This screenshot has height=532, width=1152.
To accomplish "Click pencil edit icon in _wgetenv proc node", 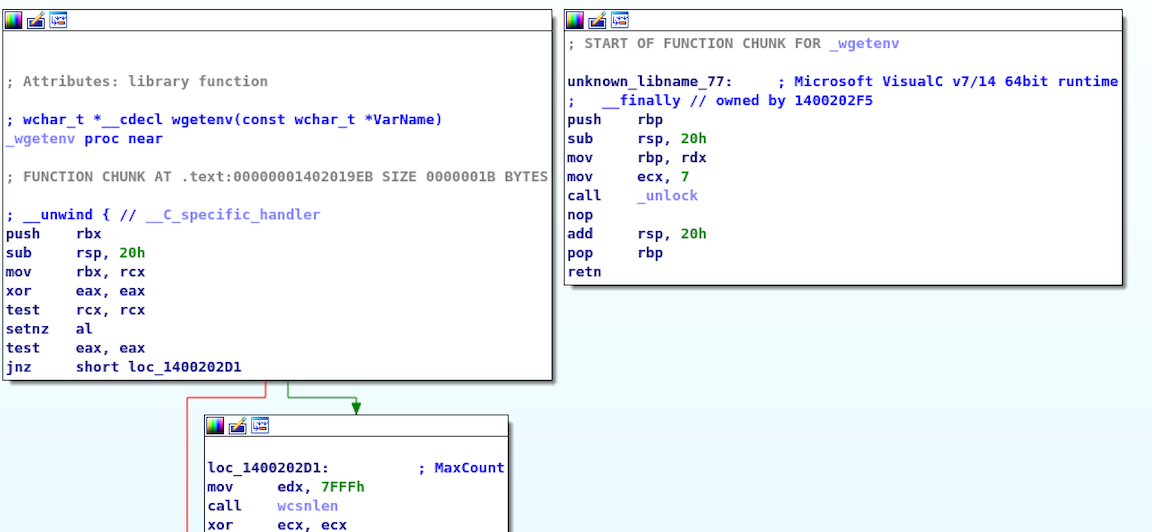I will (x=36, y=21).
